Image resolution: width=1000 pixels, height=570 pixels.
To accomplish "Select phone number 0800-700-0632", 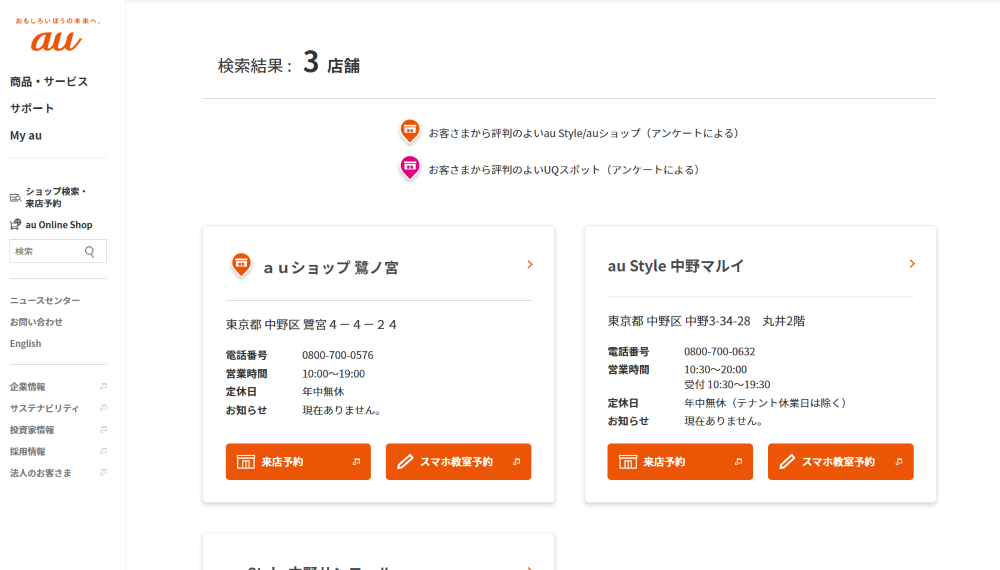I will (x=719, y=351).
